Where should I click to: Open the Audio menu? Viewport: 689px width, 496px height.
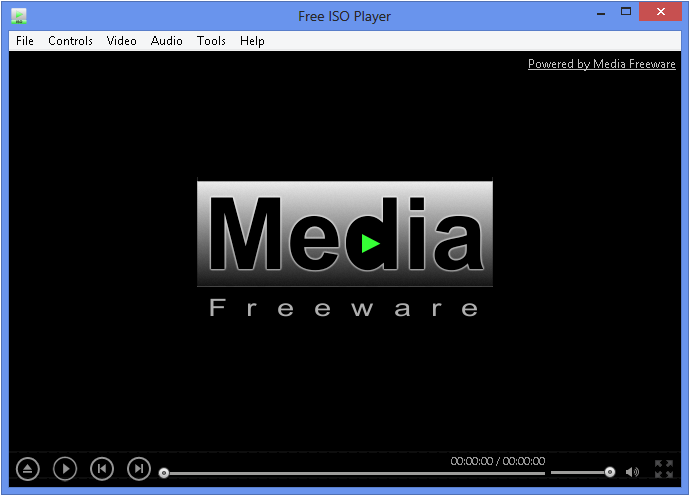pos(167,41)
